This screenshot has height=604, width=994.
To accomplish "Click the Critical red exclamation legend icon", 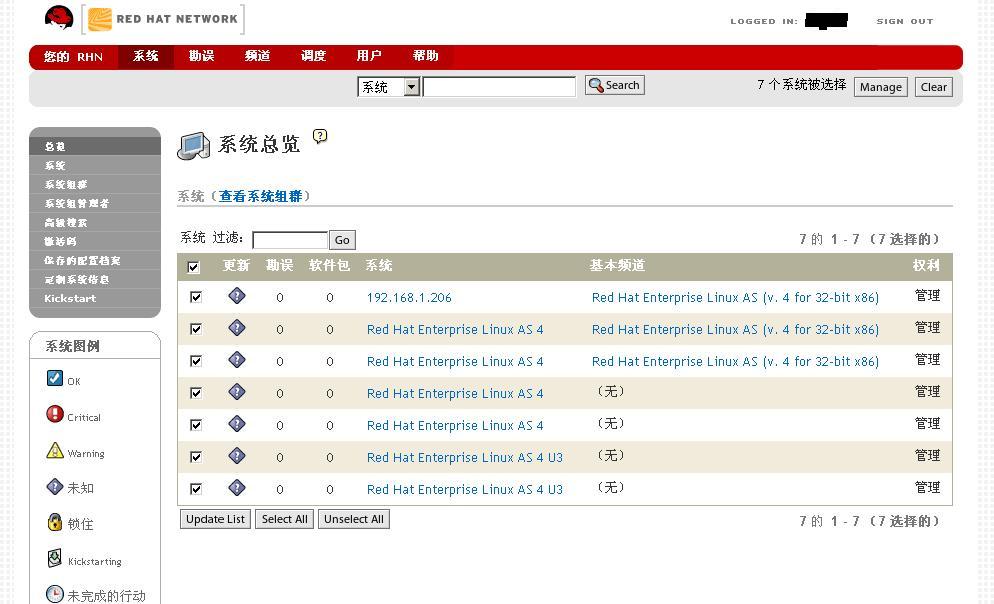I will pyautogui.click(x=55, y=414).
